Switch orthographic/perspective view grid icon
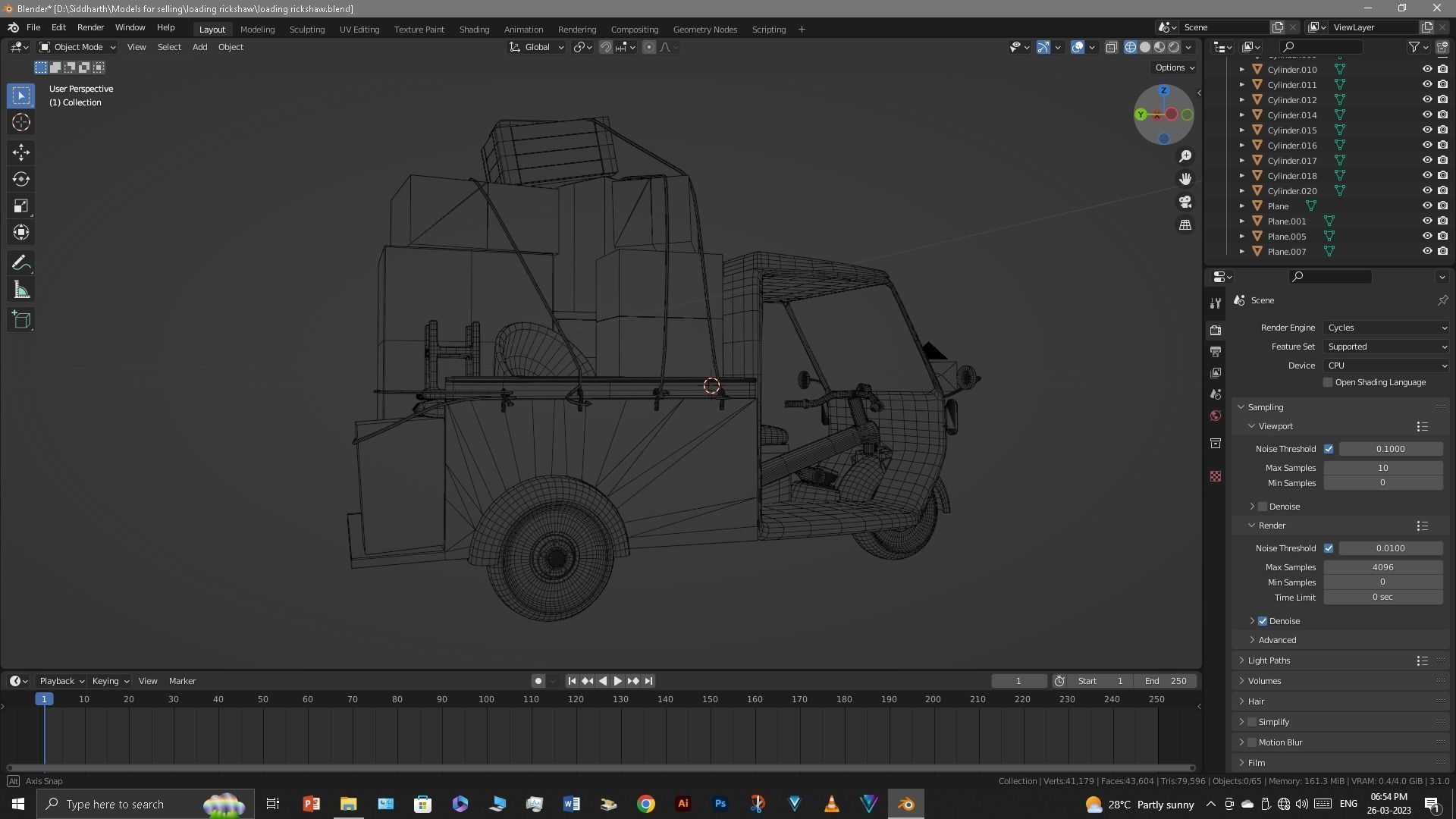Viewport: 1456px width, 819px height. click(1185, 225)
